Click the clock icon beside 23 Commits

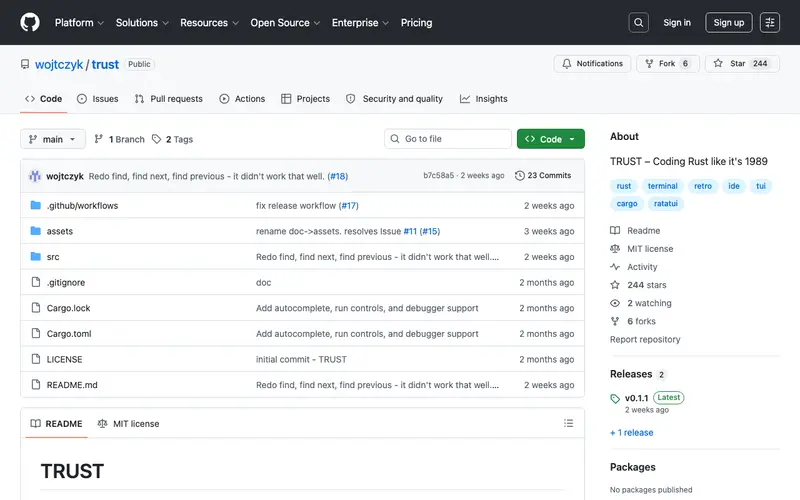click(x=519, y=176)
